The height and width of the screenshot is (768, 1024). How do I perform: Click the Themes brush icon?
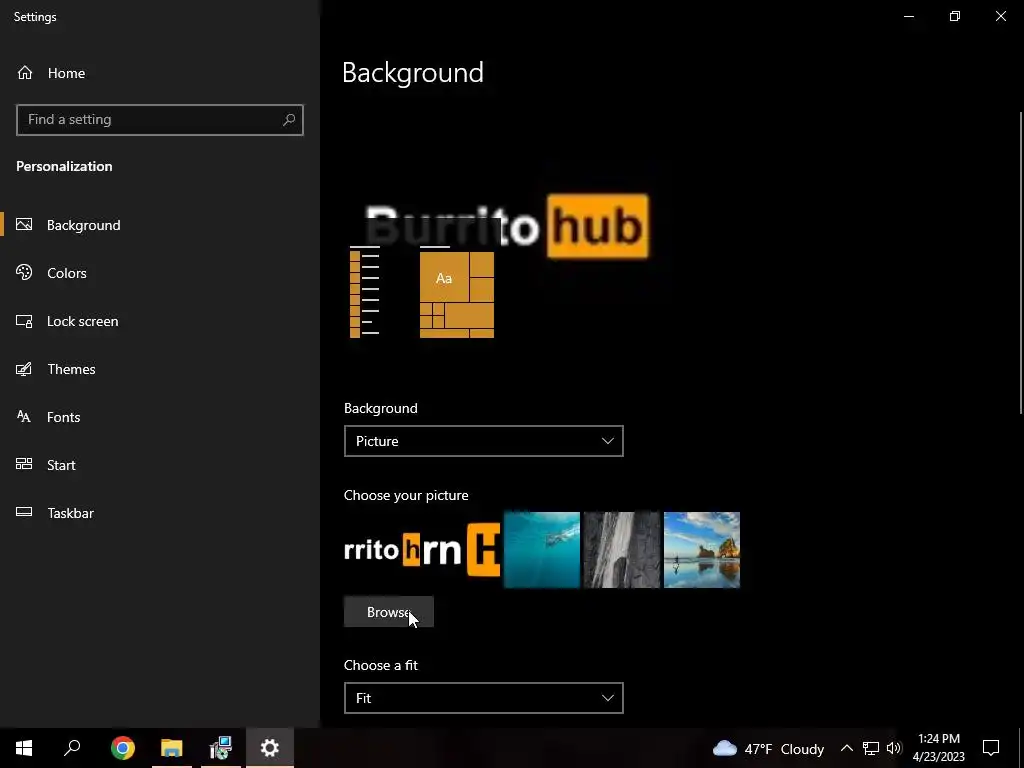click(24, 369)
